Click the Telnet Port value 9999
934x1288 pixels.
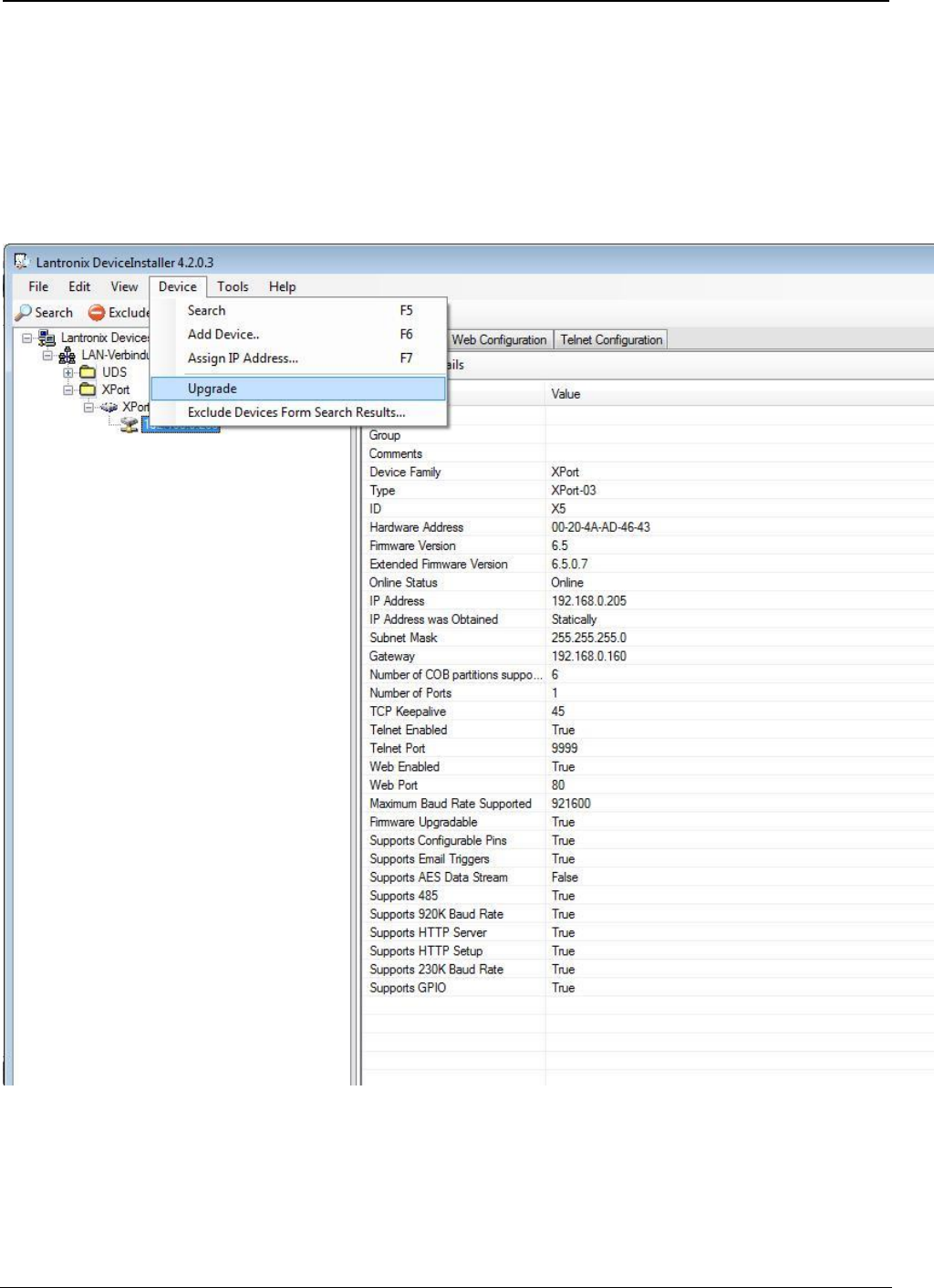(x=564, y=748)
